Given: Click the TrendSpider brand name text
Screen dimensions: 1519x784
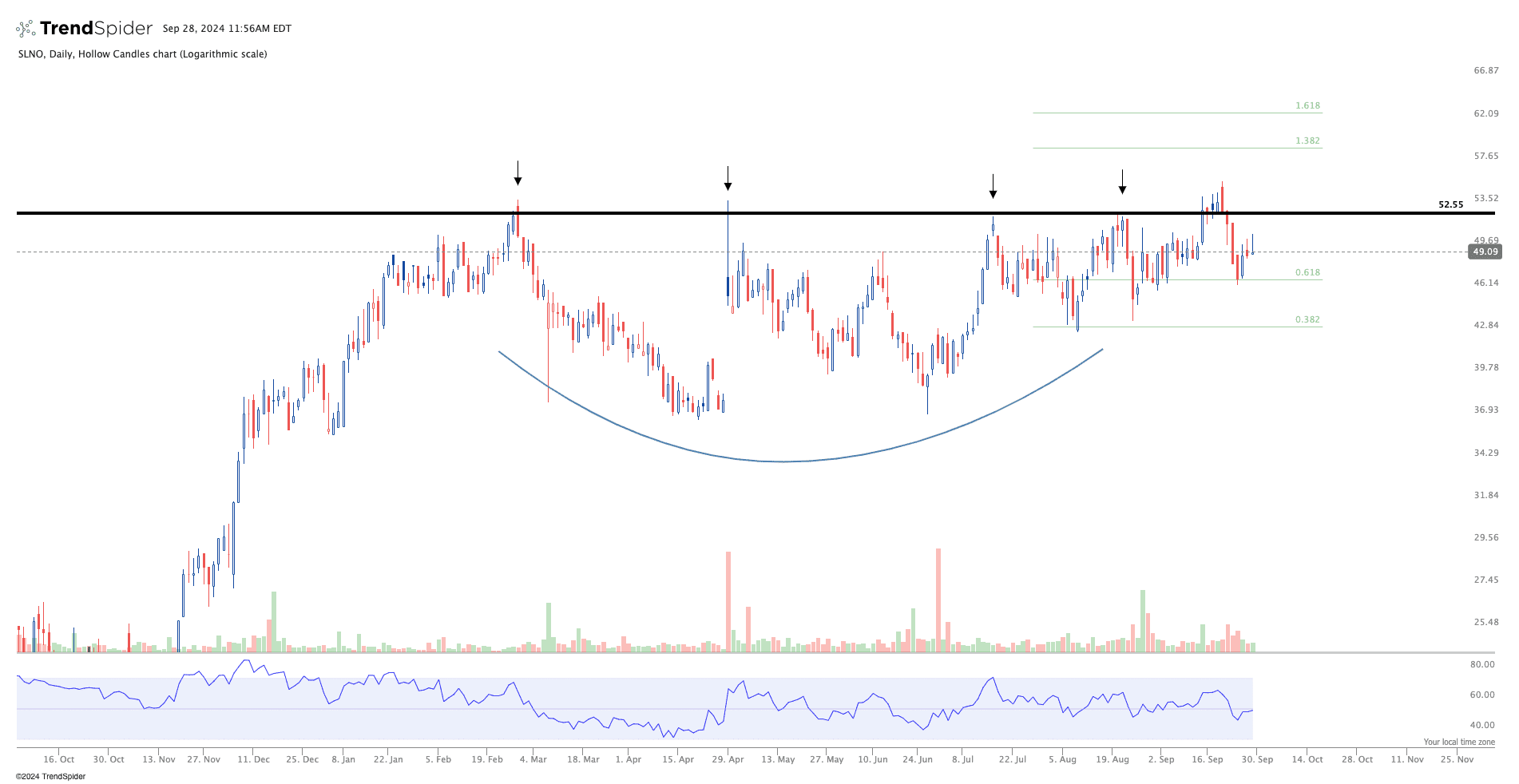Looking at the screenshot, I should pyautogui.click(x=96, y=29).
